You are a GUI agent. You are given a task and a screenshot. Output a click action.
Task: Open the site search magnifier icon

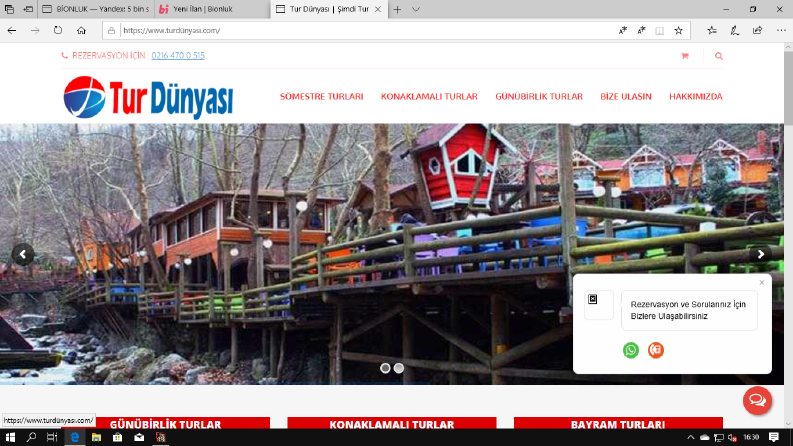719,56
